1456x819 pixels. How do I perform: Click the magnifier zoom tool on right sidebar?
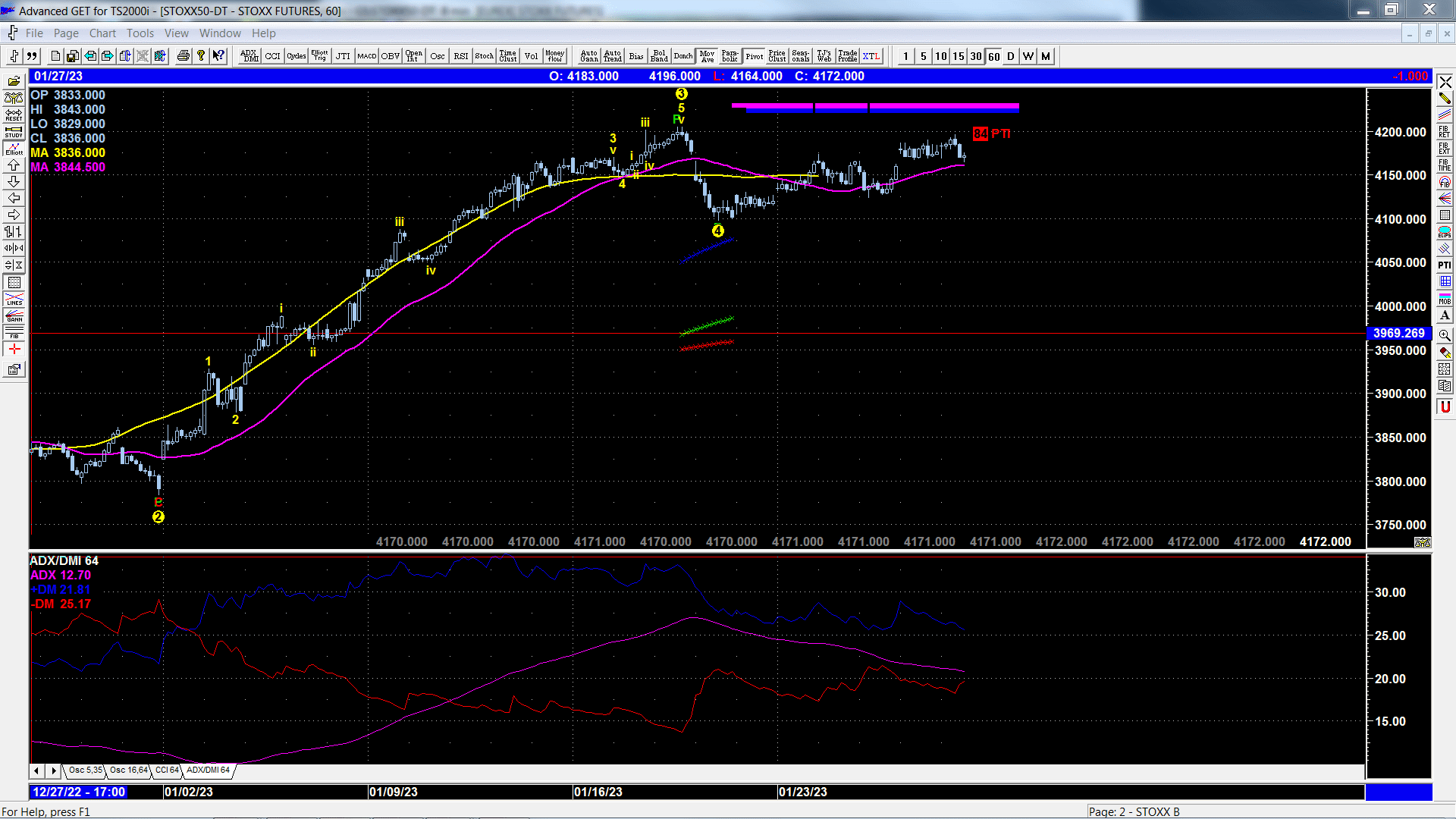[x=1445, y=334]
